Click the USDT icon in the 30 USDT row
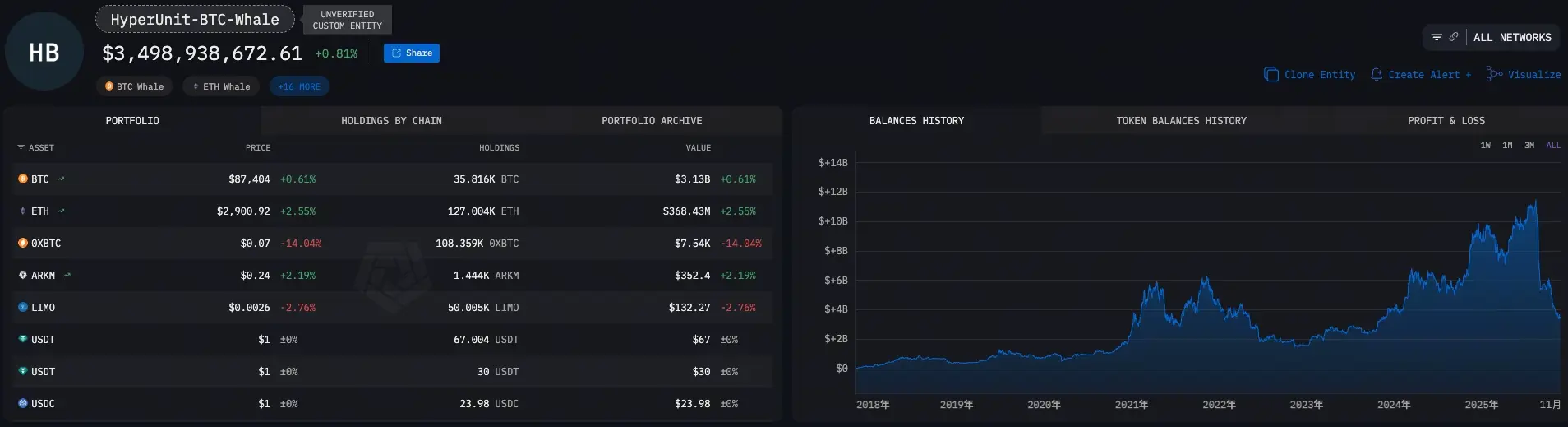The image size is (1568, 427). tap(23, 371)
